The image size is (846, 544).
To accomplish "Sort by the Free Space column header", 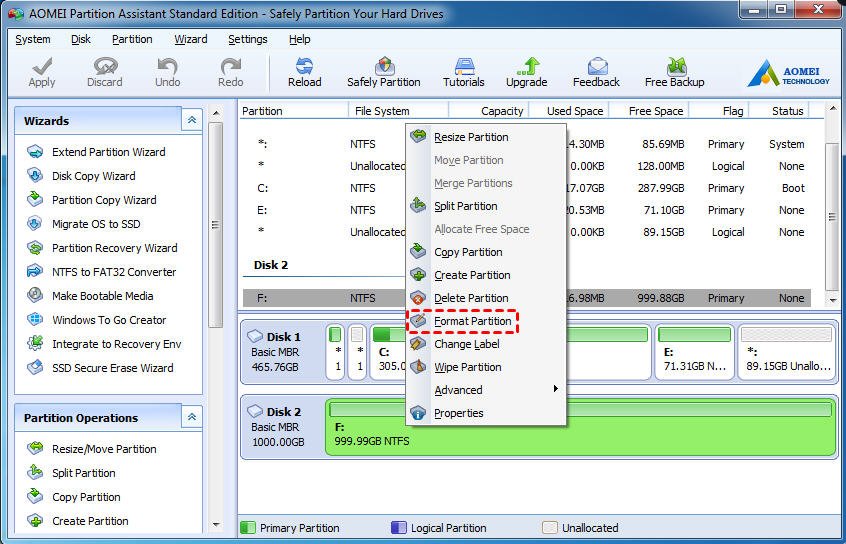I will 649,111.
